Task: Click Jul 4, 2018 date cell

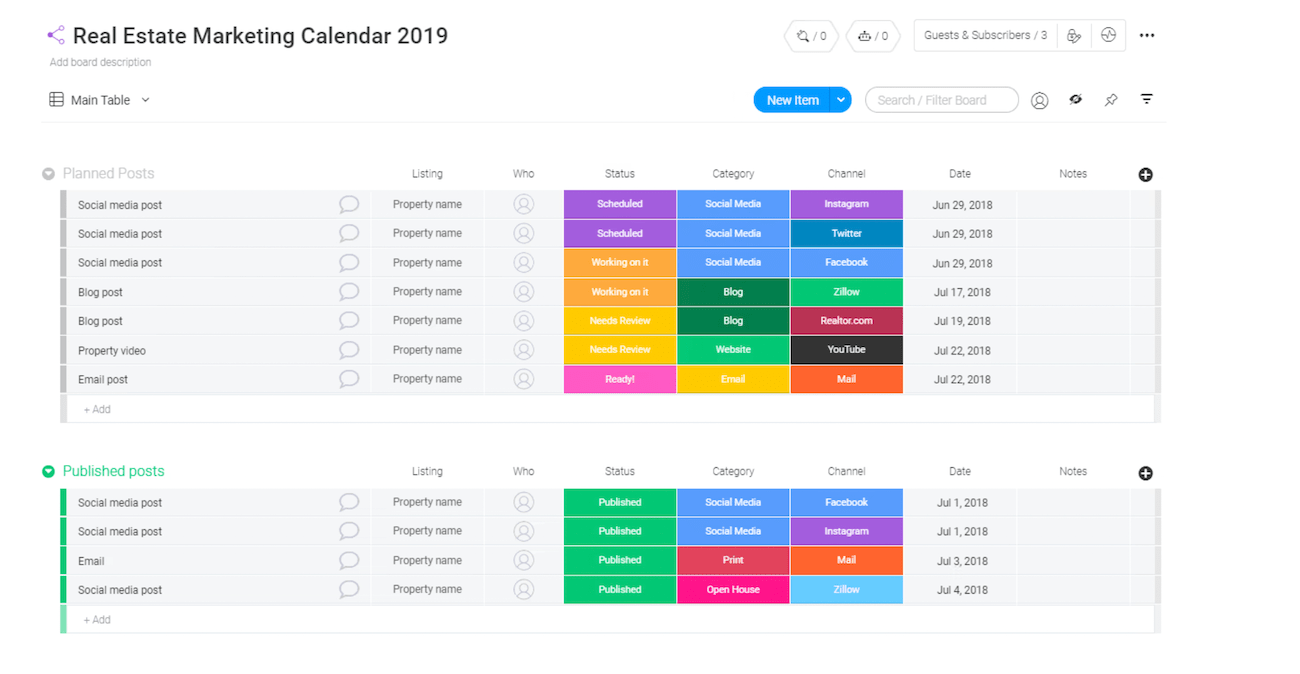Action: [x=962, y=589]
